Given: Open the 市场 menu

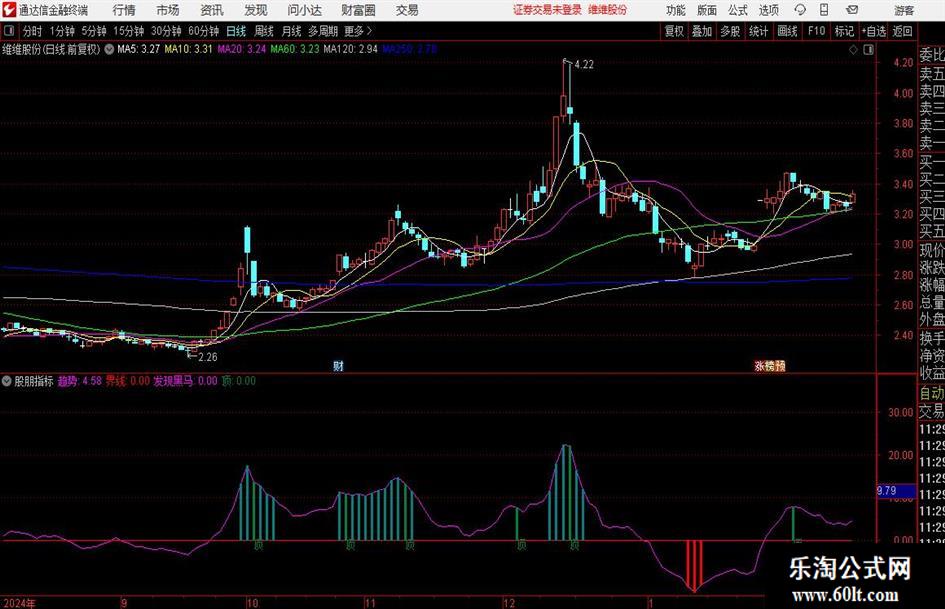Looking at the screenshot, I should 168,10.
